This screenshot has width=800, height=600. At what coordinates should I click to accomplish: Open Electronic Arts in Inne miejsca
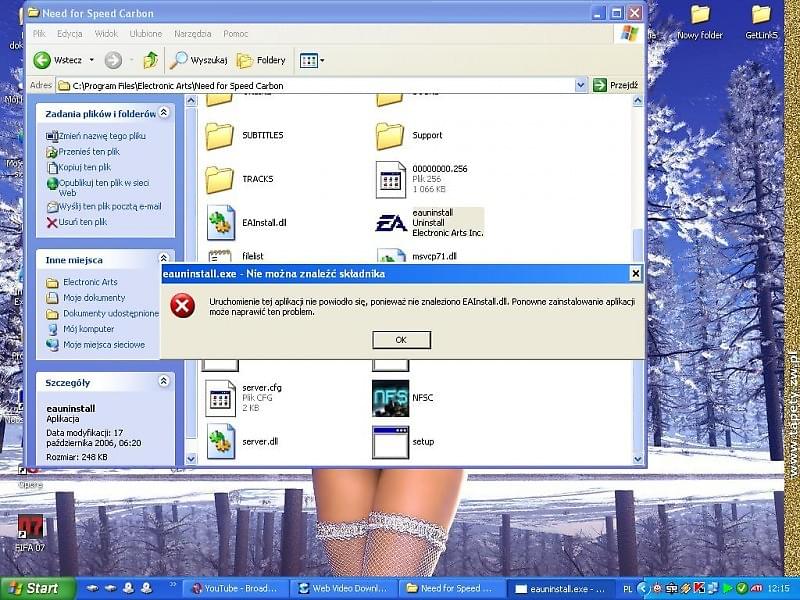pos(90,282)
